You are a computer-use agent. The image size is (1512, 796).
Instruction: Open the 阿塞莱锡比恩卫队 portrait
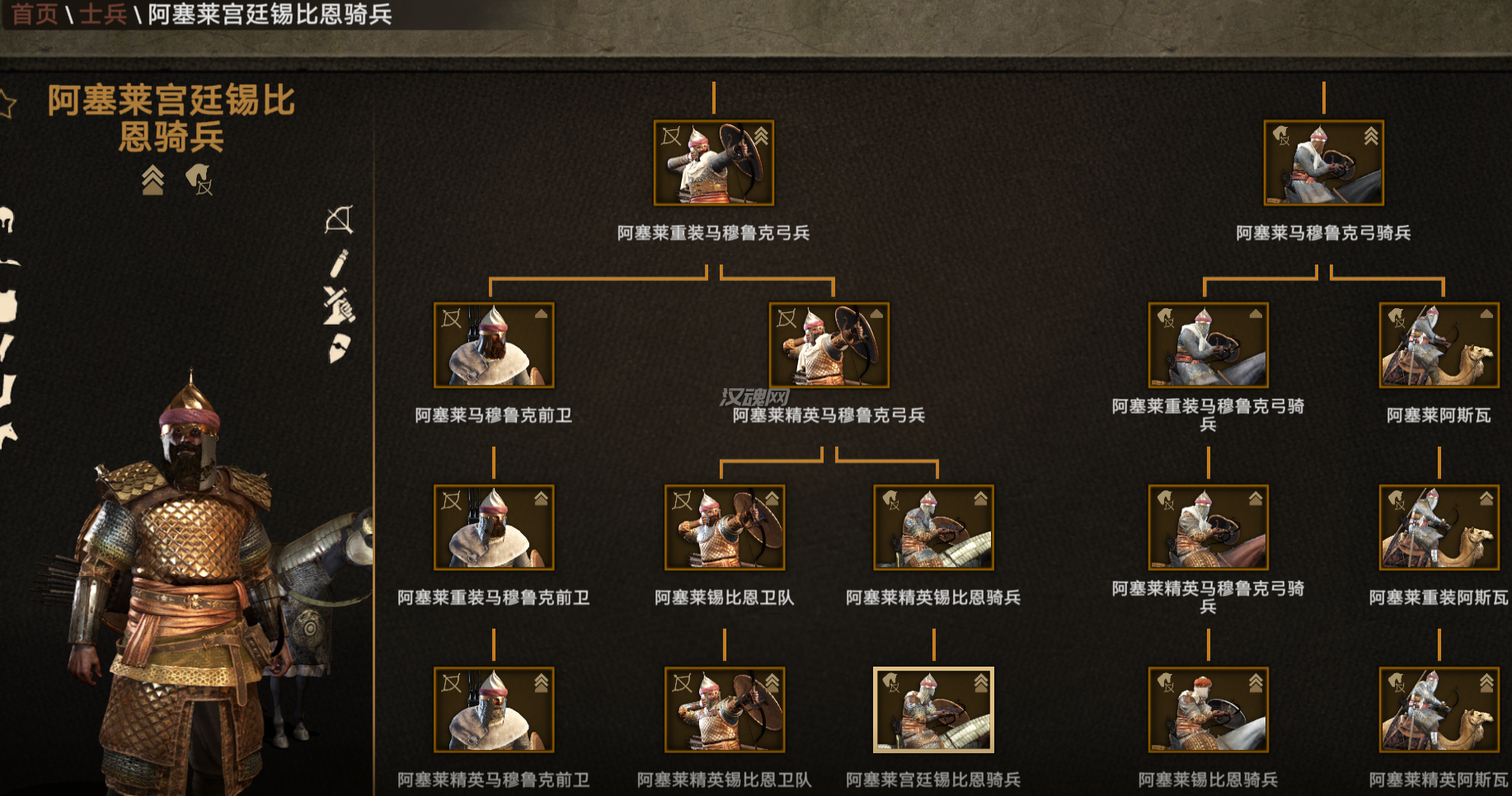pos(725,527)
